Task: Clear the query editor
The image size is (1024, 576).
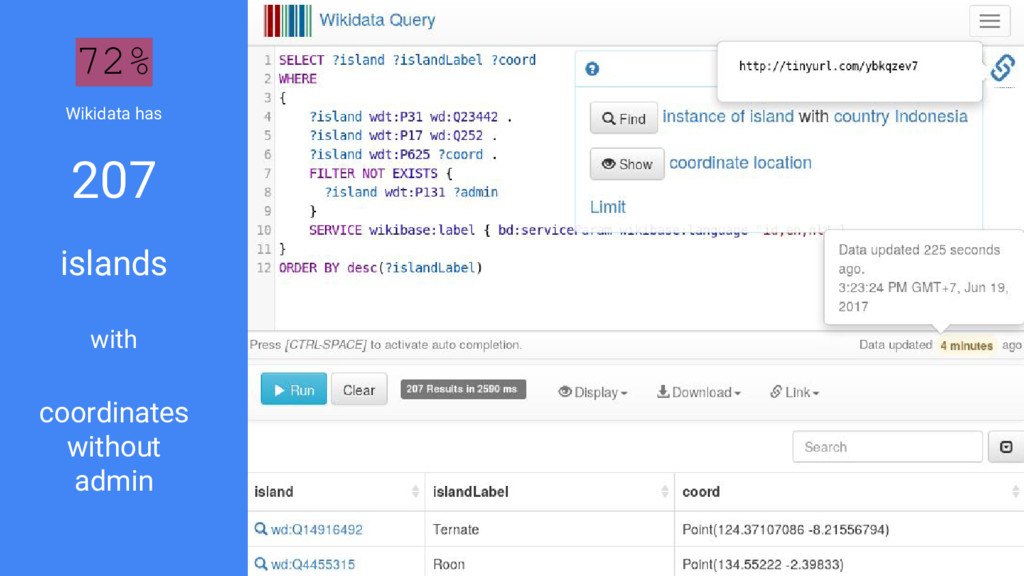Action: coord(359,389)
